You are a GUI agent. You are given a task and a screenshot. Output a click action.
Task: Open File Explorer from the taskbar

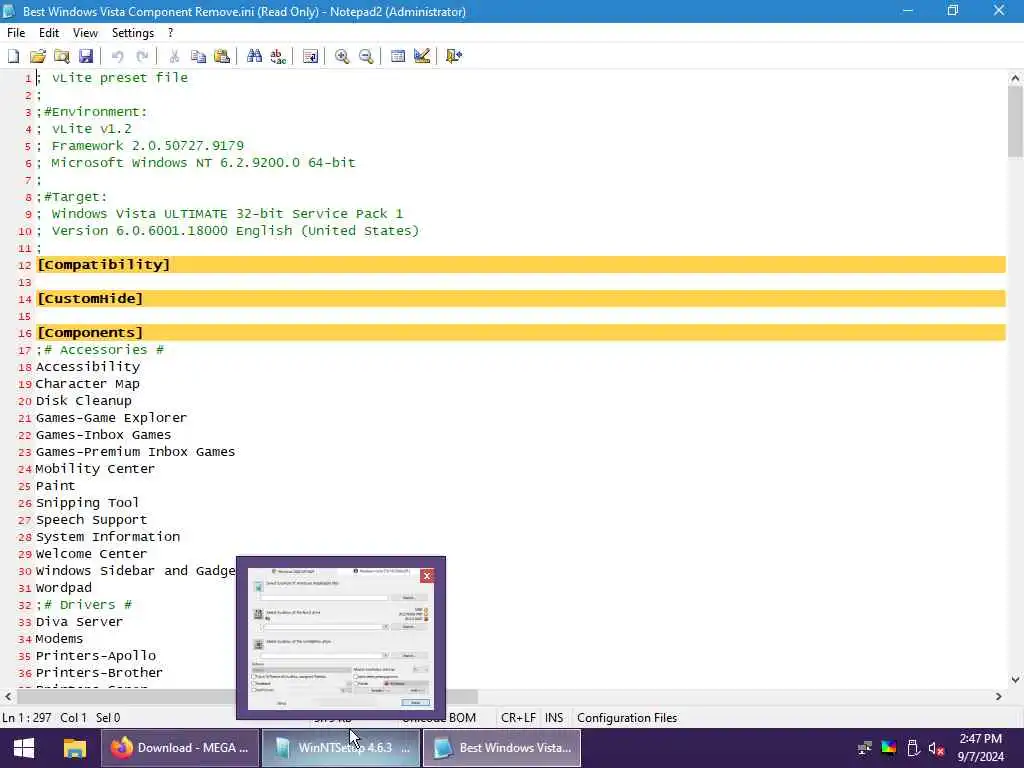[74, 748]
